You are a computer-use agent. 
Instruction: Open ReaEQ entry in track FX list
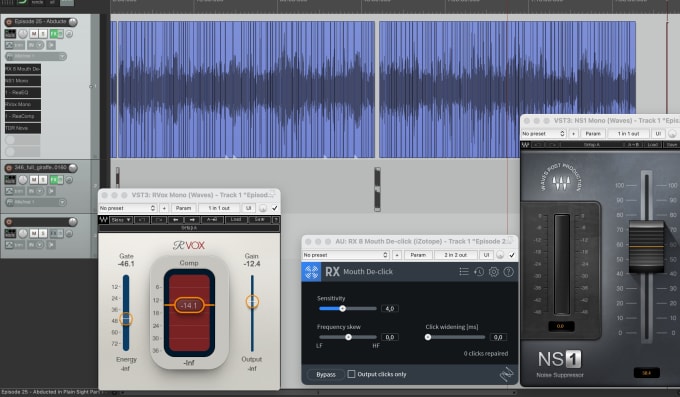tap(23, 92)
